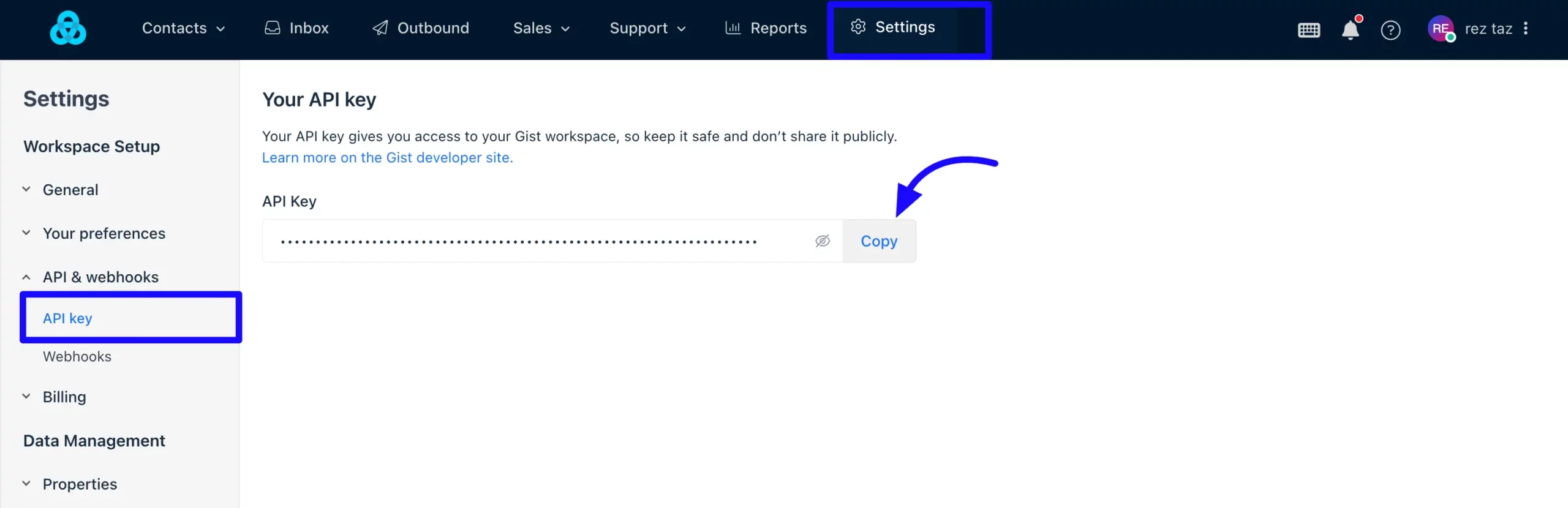Click the Gist logo icon
The height and width of the screenshot is (508, 1568).
coord(68,28)
